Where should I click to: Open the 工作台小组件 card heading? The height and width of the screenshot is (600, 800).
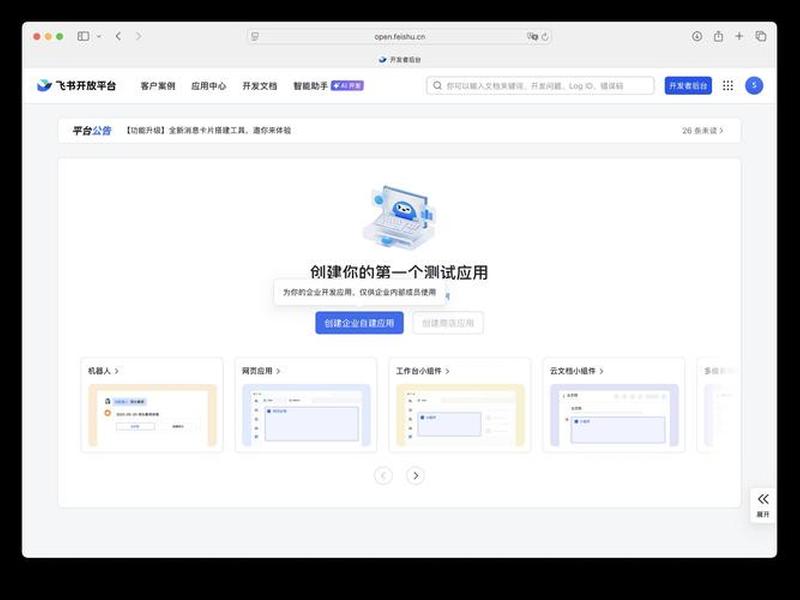click(423, 371)
